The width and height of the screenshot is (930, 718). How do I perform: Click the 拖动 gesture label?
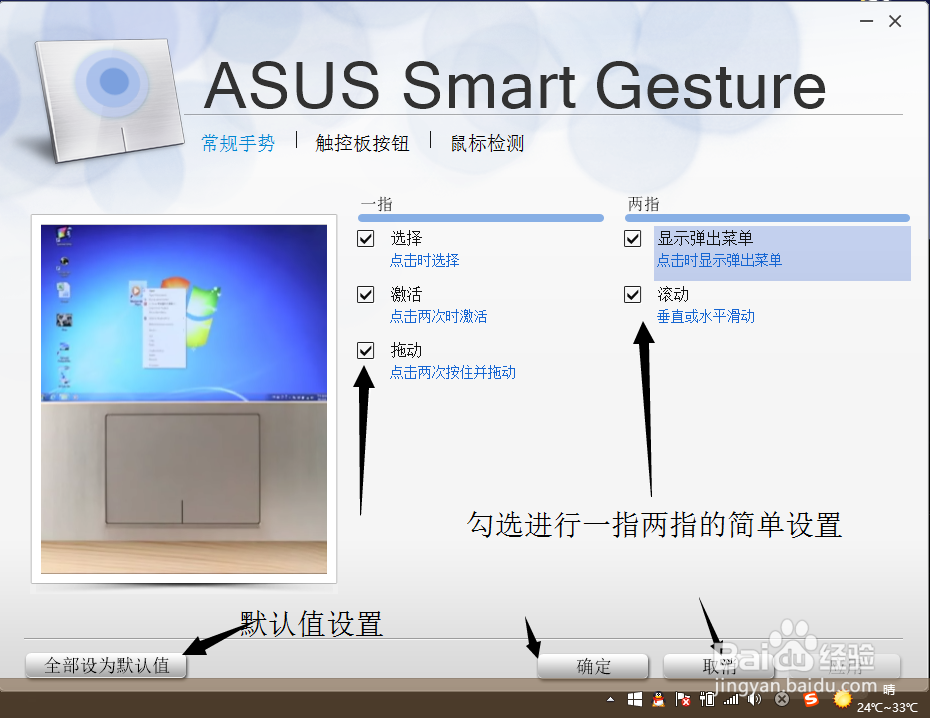406,350
